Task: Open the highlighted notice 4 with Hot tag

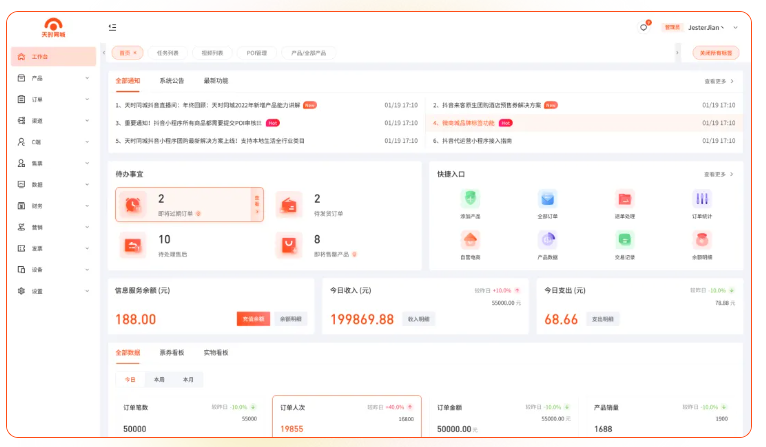Action: click(467, 123)
